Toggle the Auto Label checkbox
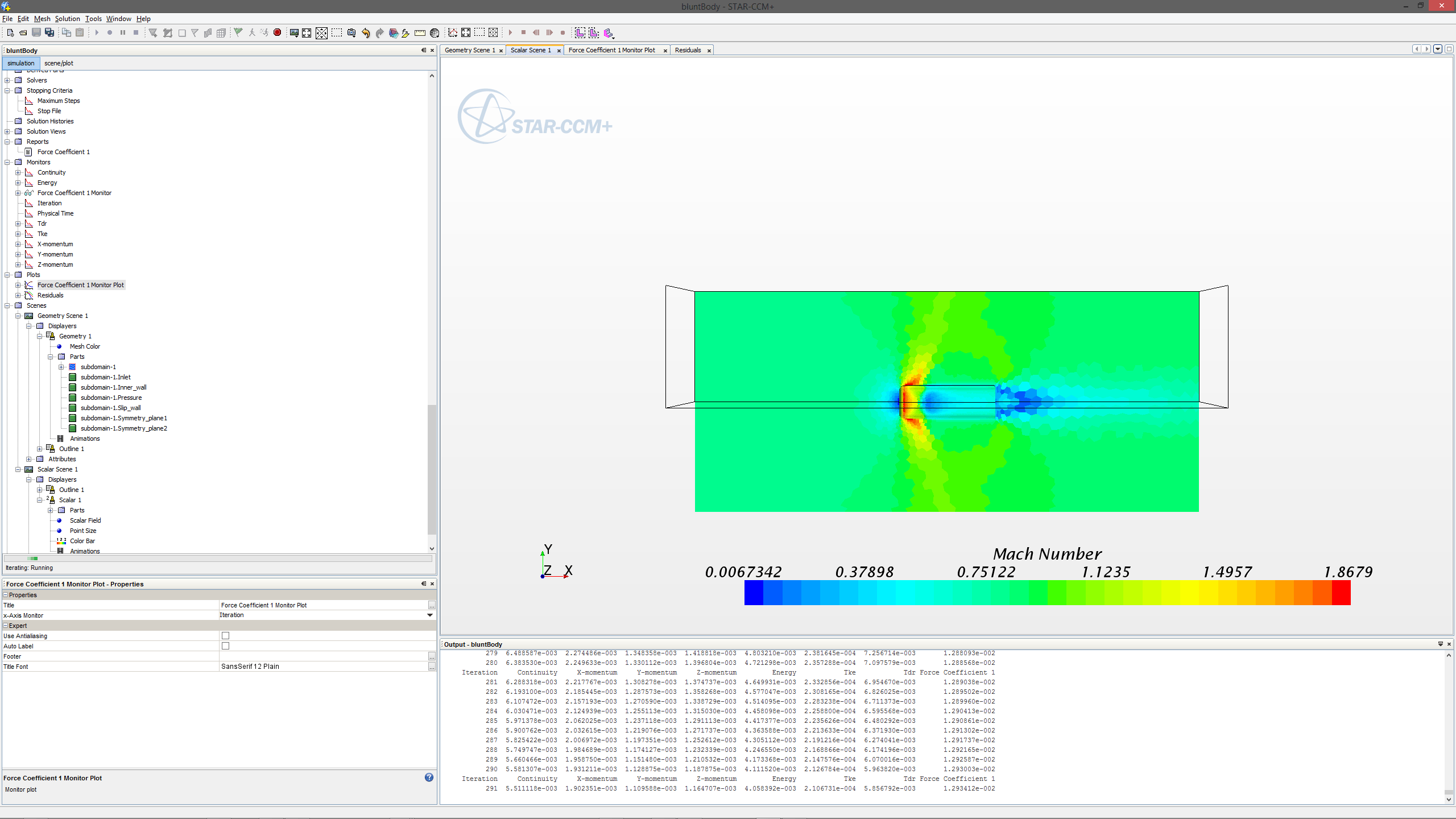Image resolution: width=1456 pixels, height=819 pixels. coord(225,646)
